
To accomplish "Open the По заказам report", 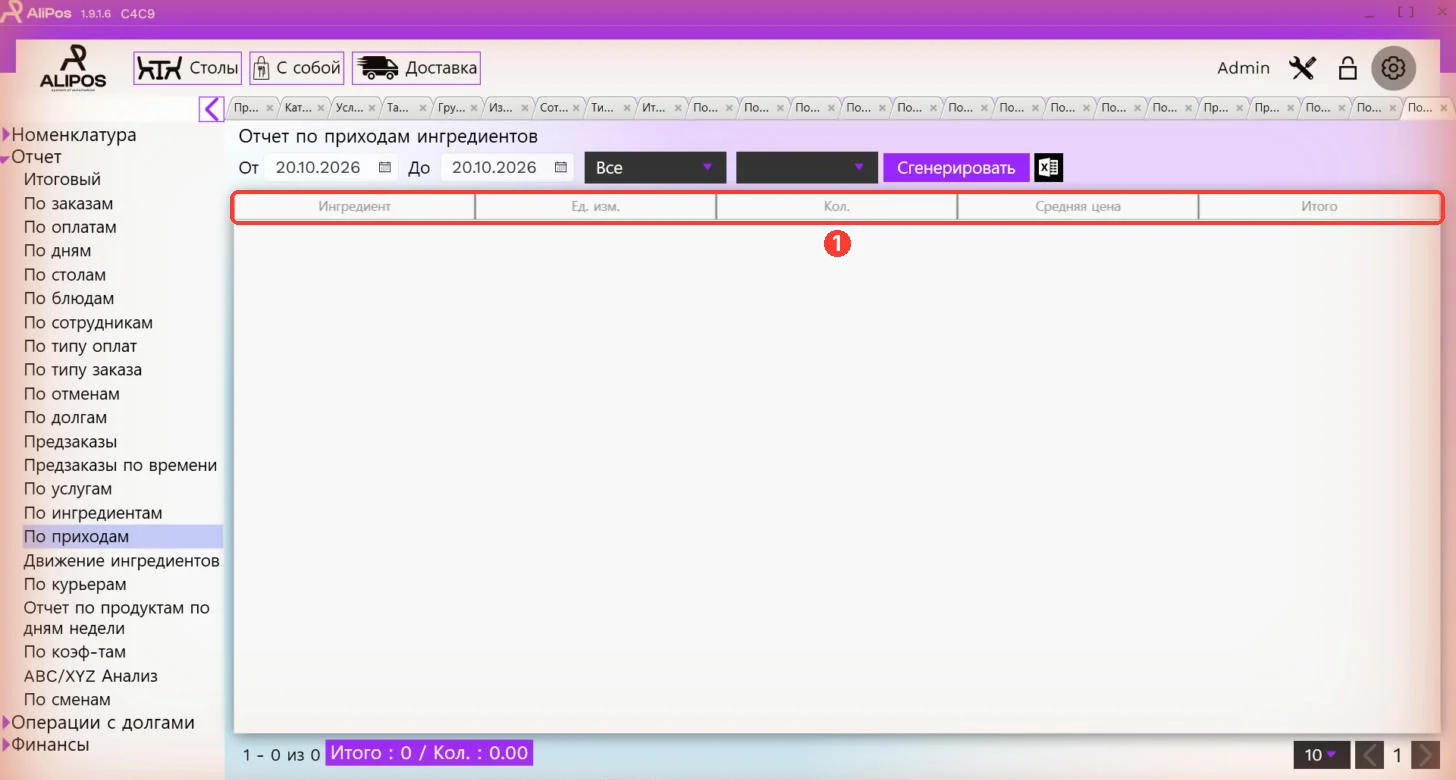I will pyautogui.click(x=68, y=204).
